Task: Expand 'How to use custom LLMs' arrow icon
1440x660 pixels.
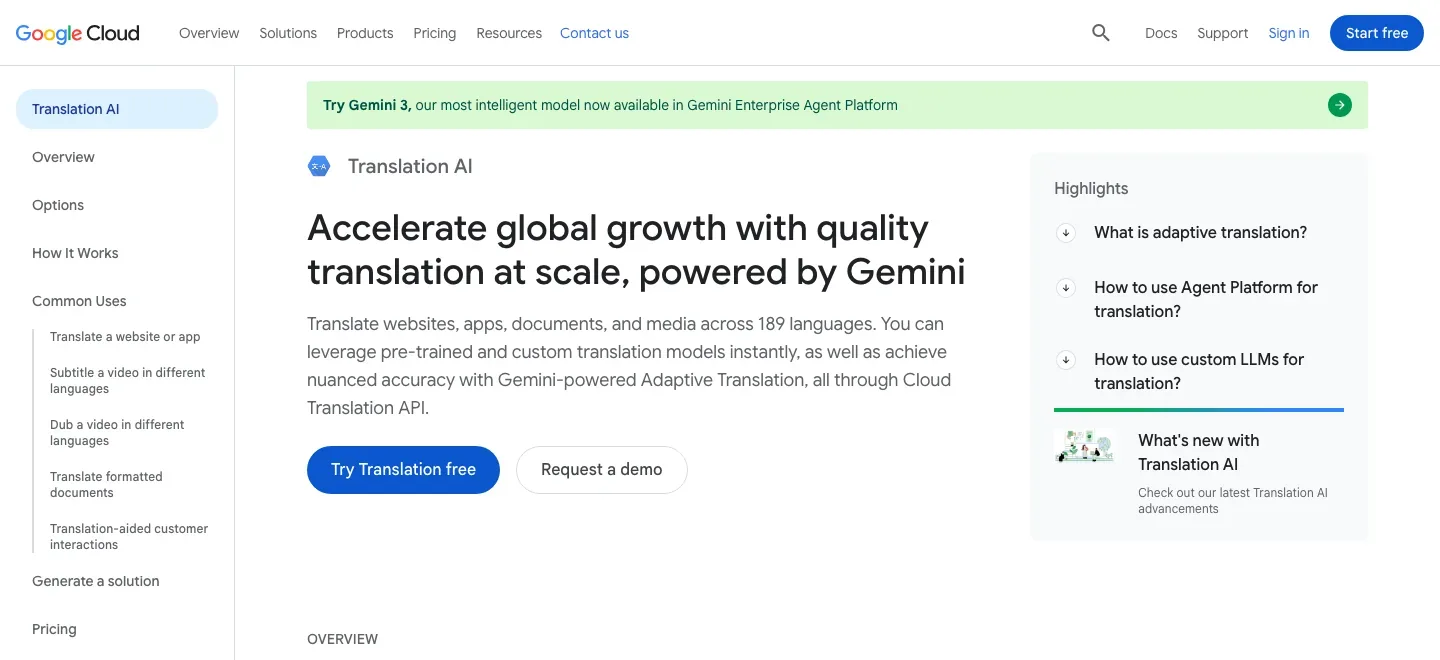Action: coord(1066,360)
